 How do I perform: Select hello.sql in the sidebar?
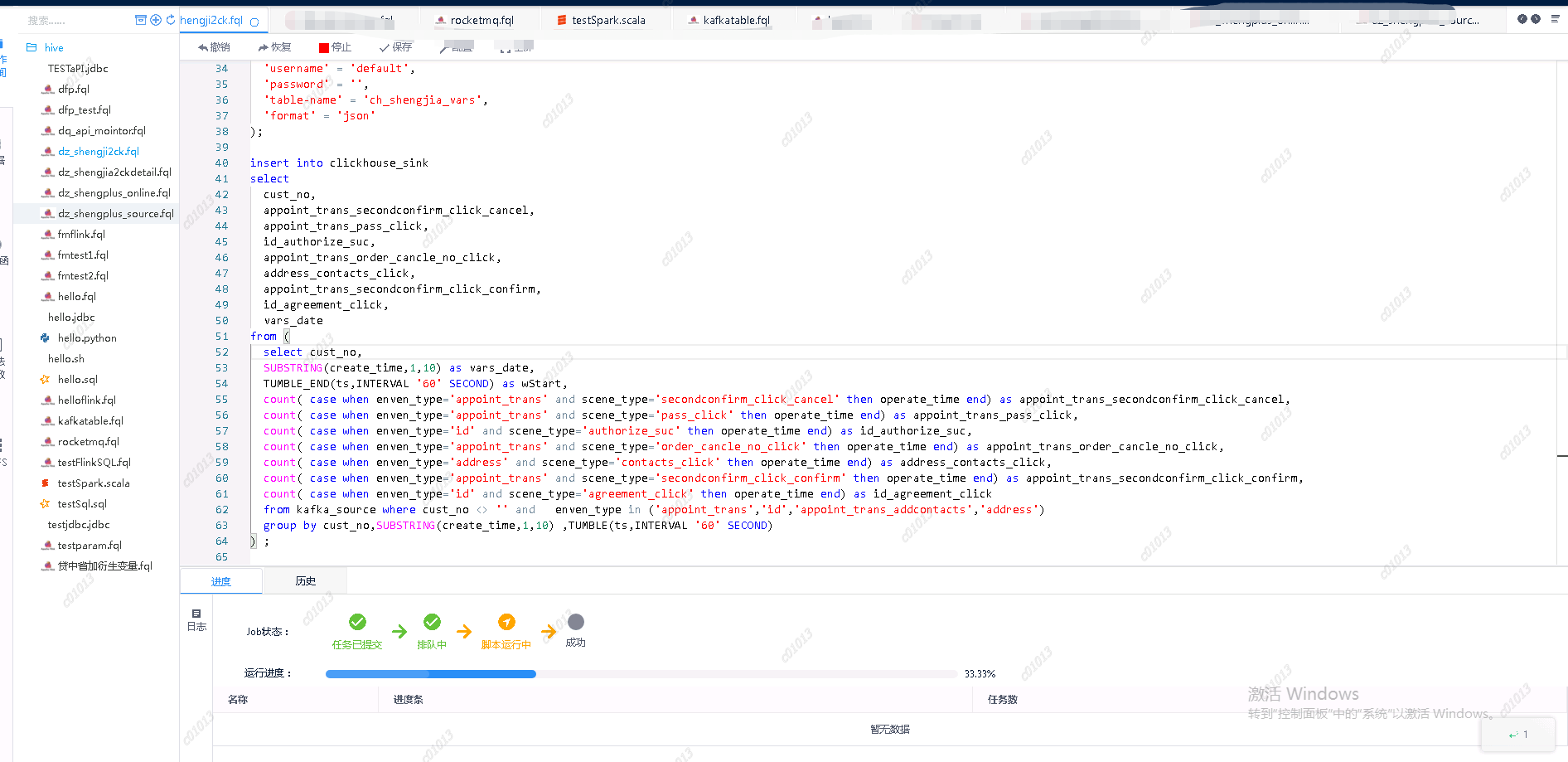tap(75, 379)
